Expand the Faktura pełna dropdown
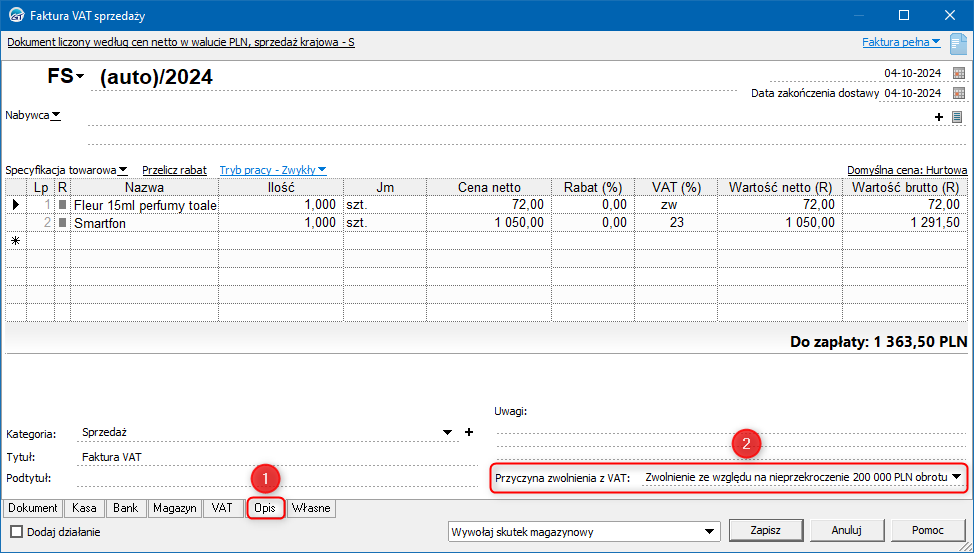Screen dimensions: 974x553 (x=901, y=42)
